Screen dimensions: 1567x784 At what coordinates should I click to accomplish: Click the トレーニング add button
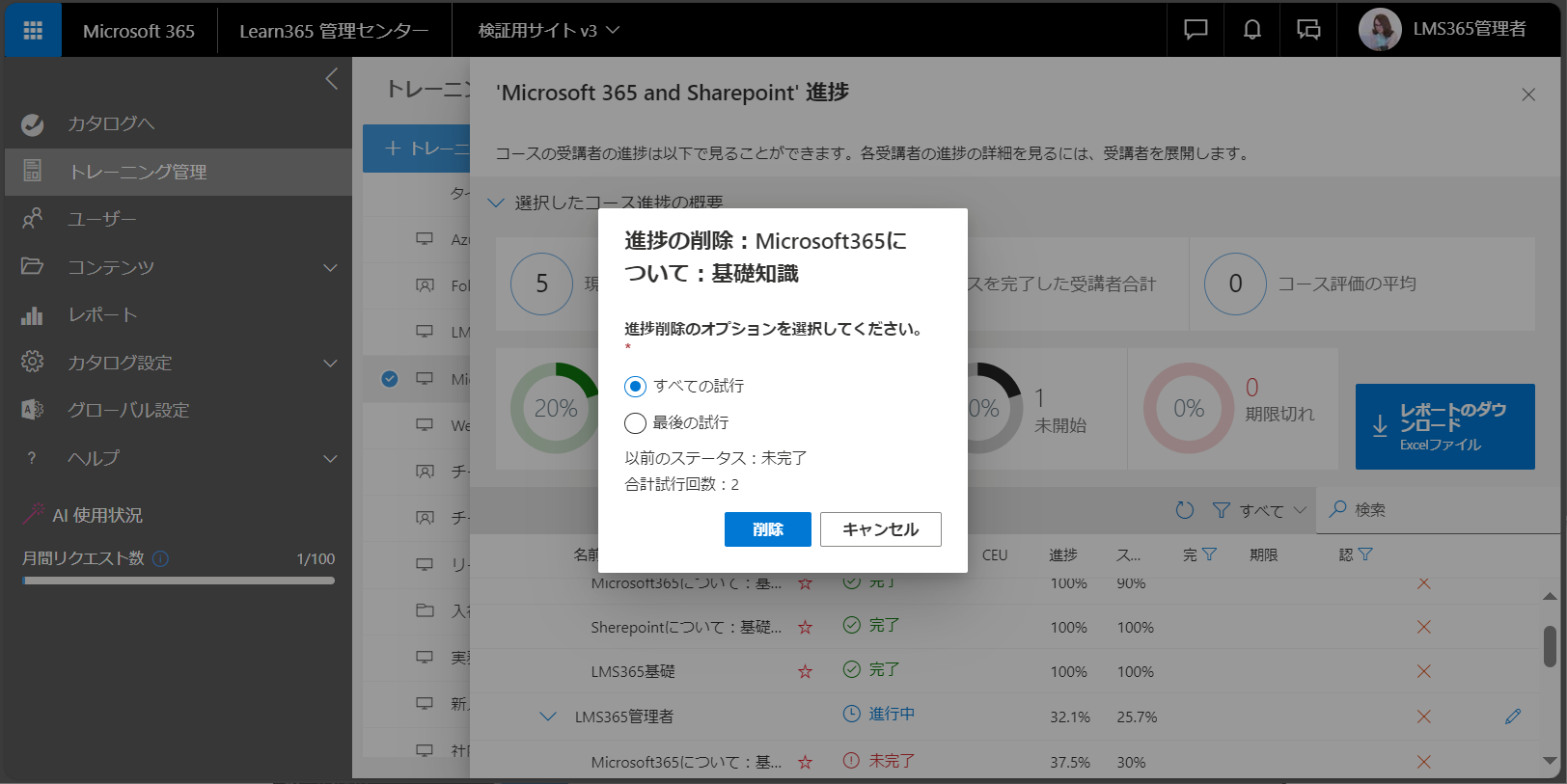pos(417,149)
